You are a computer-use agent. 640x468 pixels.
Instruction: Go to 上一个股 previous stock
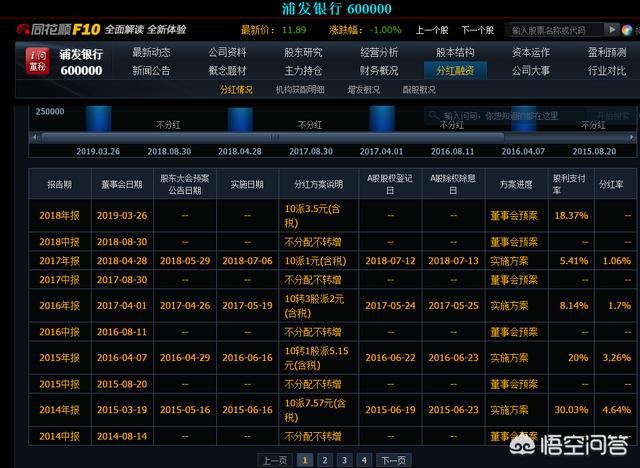pos(432,30)
